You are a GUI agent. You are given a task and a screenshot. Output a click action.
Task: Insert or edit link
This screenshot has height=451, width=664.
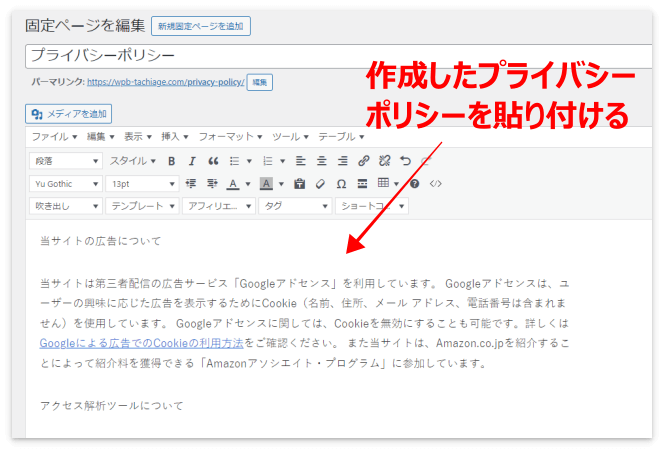[x=364, y=161]
